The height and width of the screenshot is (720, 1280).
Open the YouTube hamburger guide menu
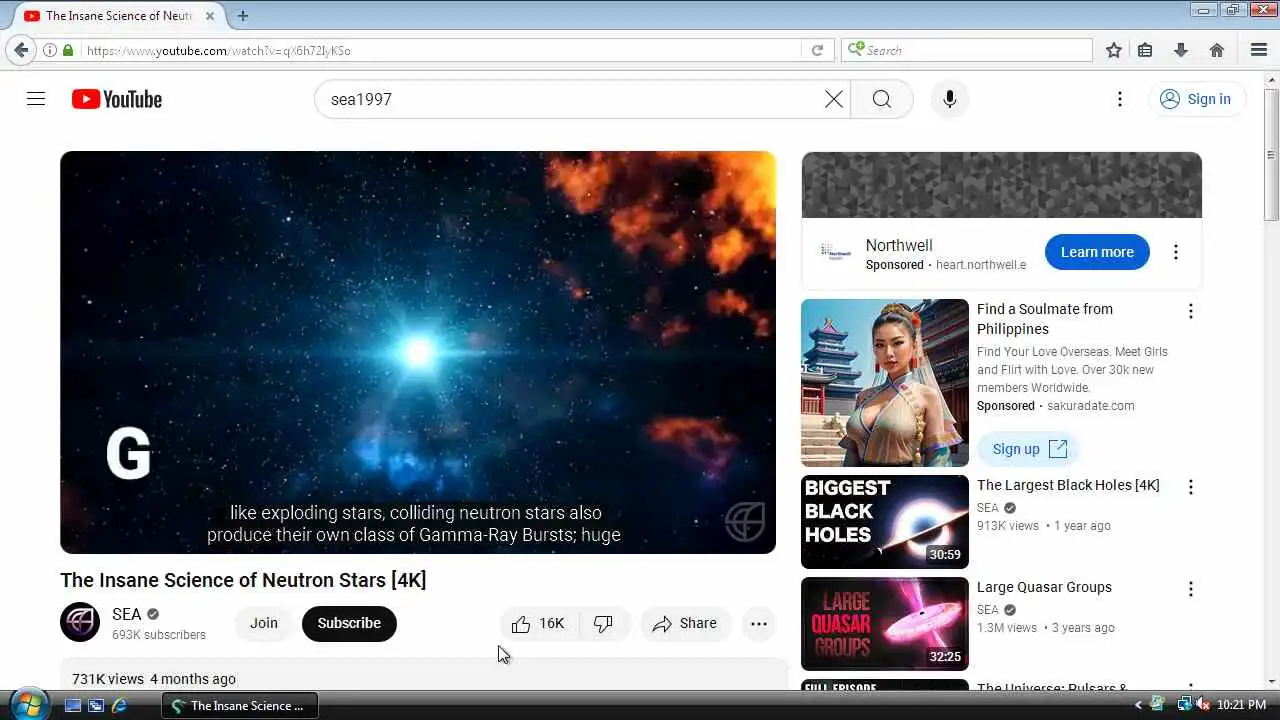[x=36, y=99]
